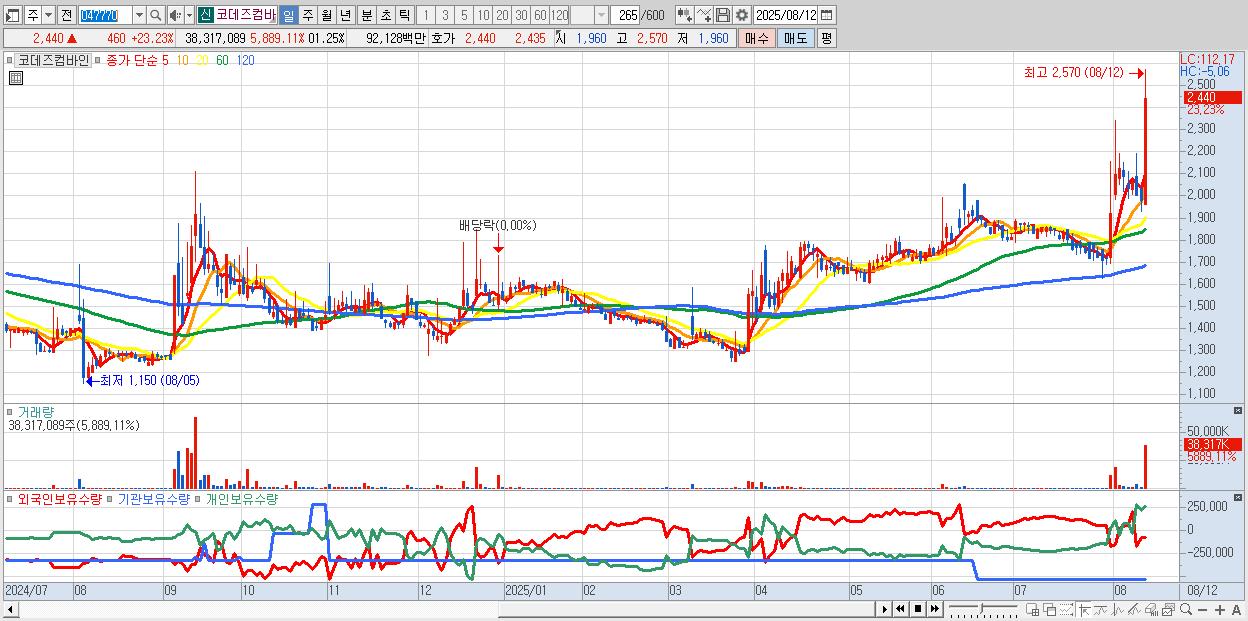The width and height of the screenshot is (1248, 621).
Task: Select the 10 interval preset
Action: pos(483,15)
